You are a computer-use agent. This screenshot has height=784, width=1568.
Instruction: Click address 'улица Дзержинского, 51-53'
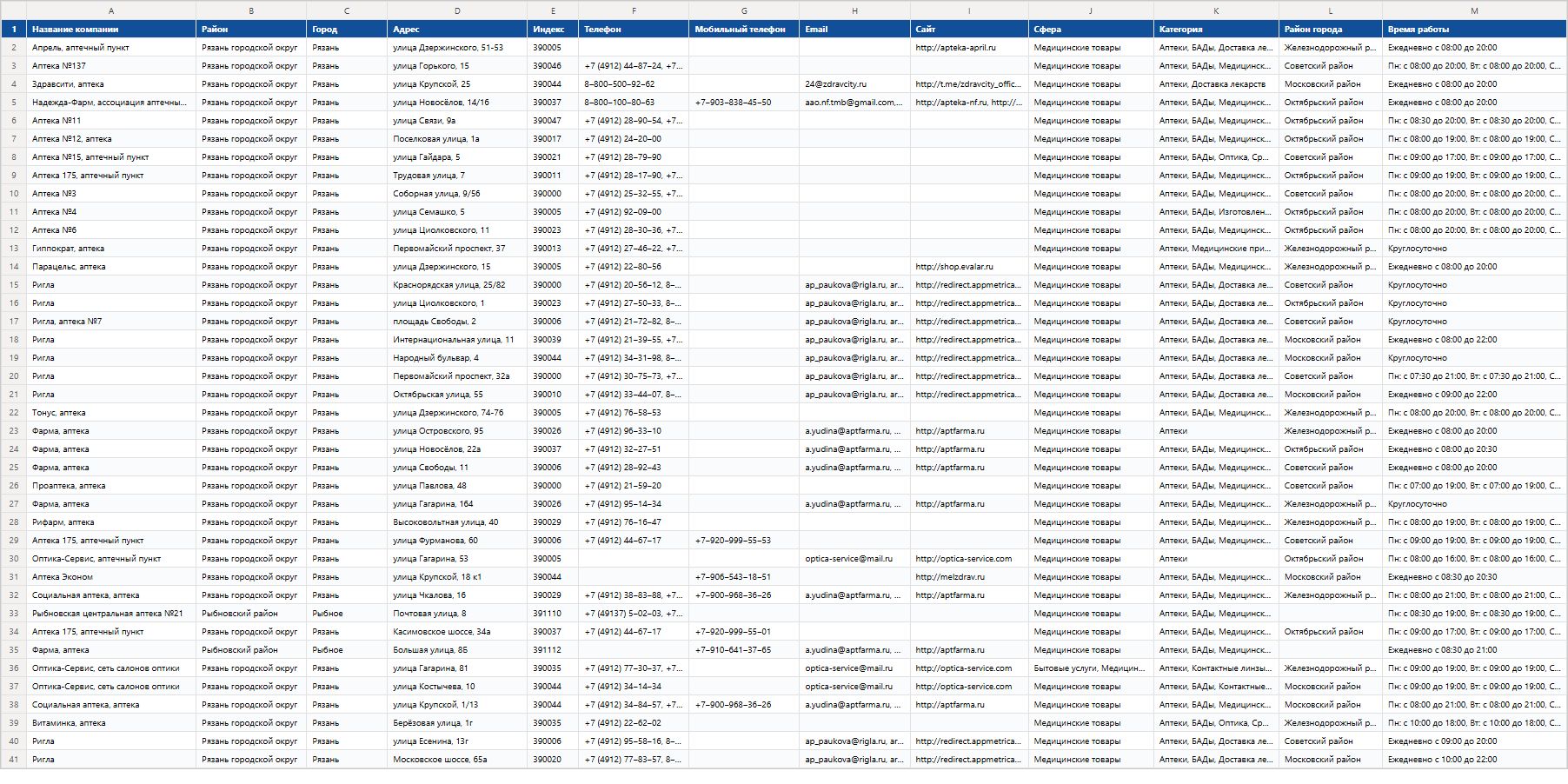457,47
